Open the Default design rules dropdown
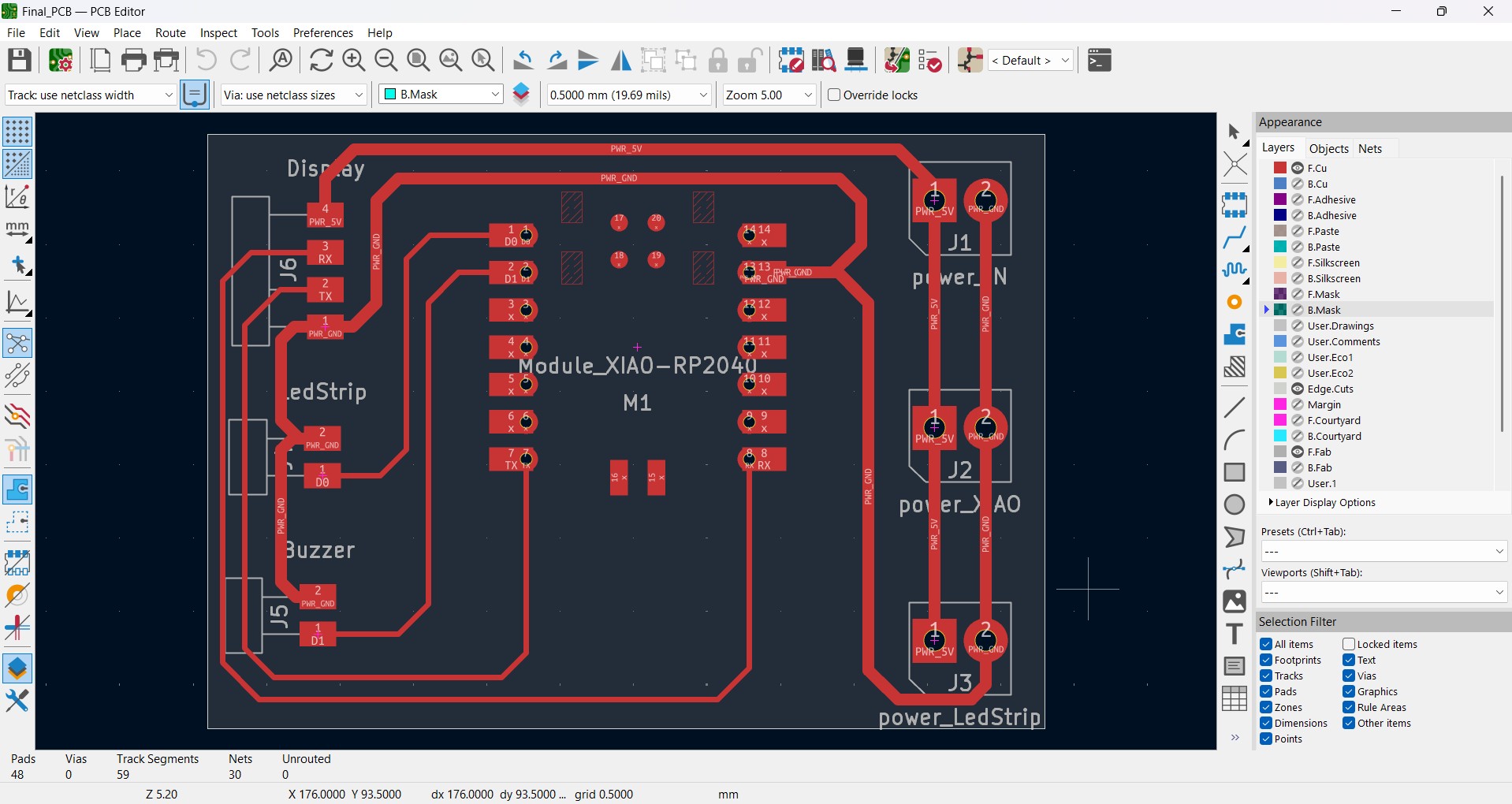The height and width of the screenshot is (804, 1512). (1031, 60)
